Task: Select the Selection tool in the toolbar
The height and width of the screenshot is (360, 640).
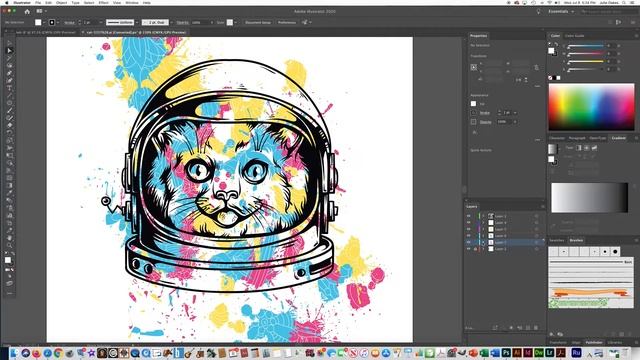Action: pyautogui.click(x=9, y=43)
